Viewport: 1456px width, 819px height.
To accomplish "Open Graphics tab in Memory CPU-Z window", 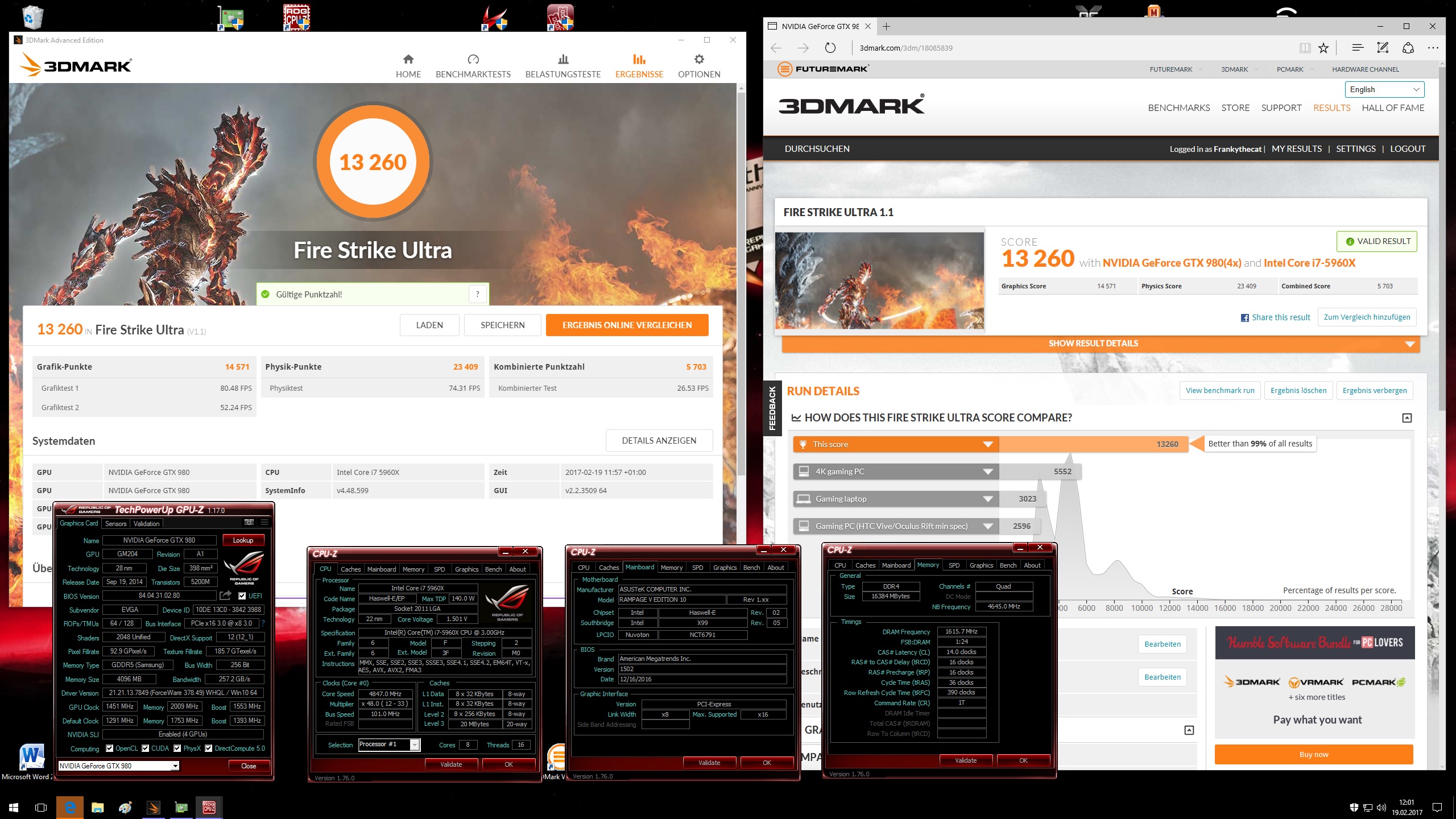I will point(982,565).
